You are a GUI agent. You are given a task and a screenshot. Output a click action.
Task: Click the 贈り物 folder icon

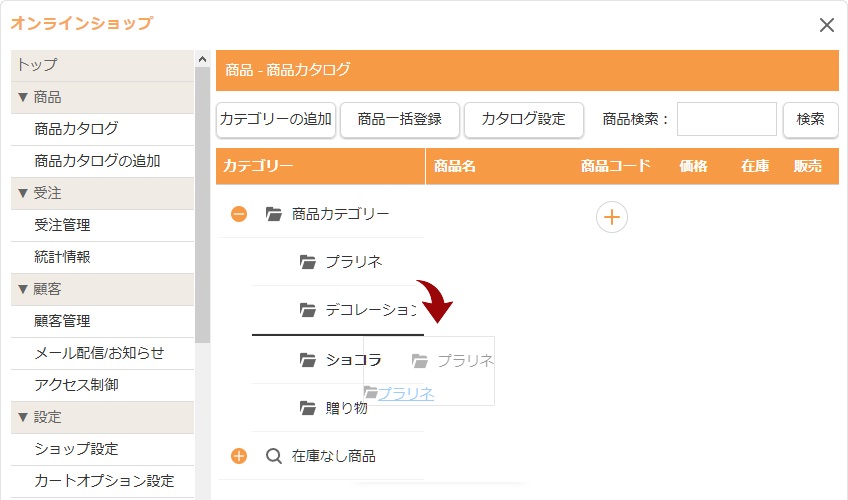click(308, 408)
